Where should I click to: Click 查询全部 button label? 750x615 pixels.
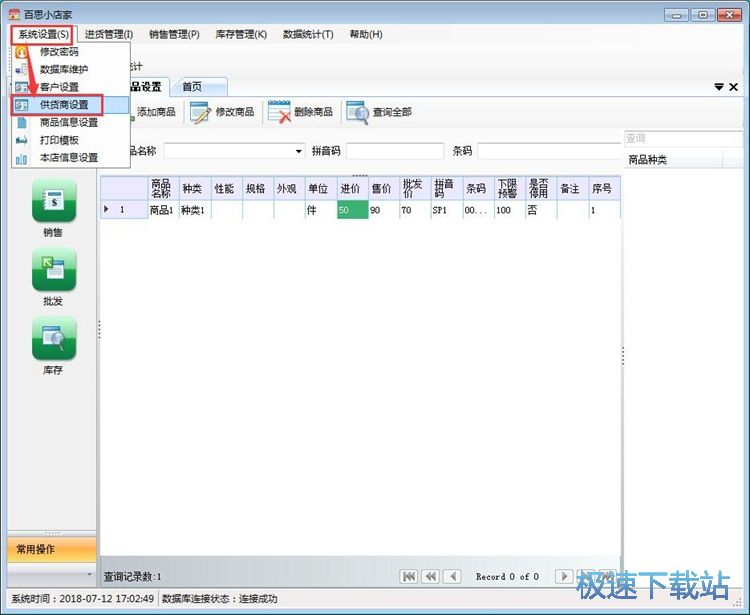[x=392, y=112]
